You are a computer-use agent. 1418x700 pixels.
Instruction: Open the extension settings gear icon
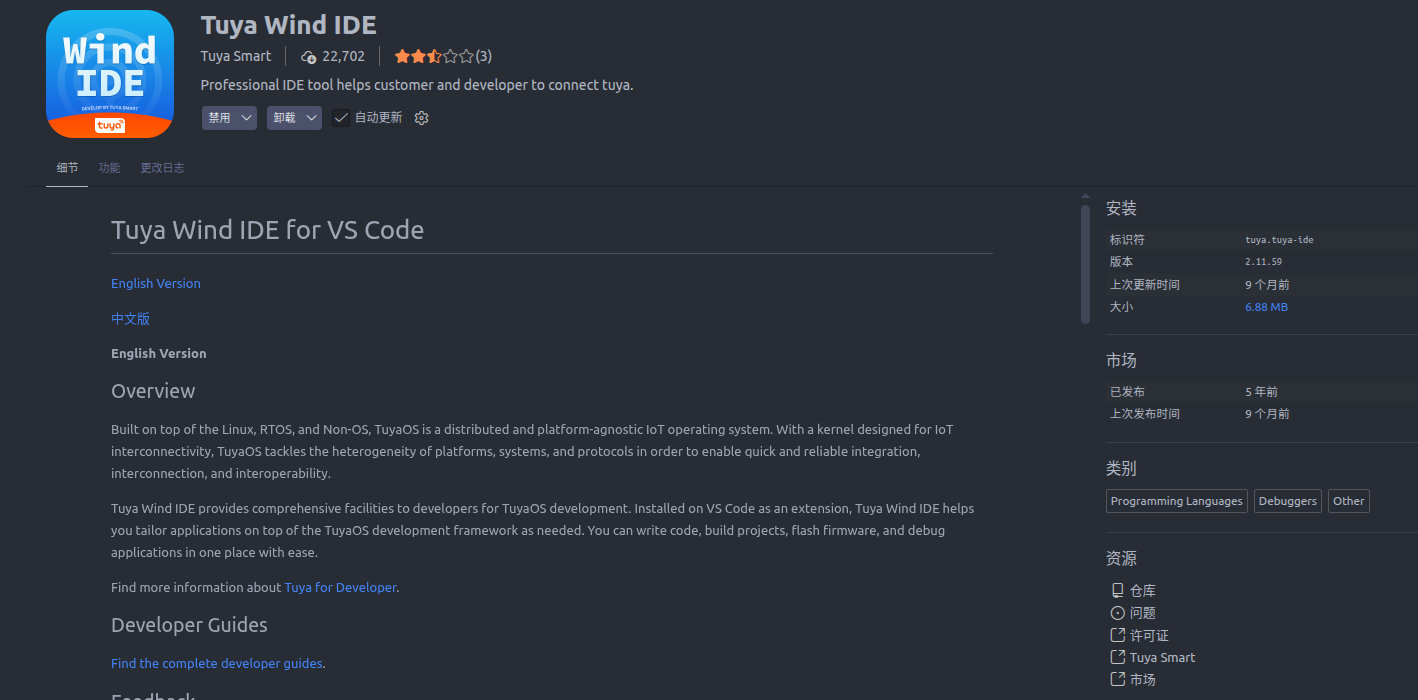point(421,118)
